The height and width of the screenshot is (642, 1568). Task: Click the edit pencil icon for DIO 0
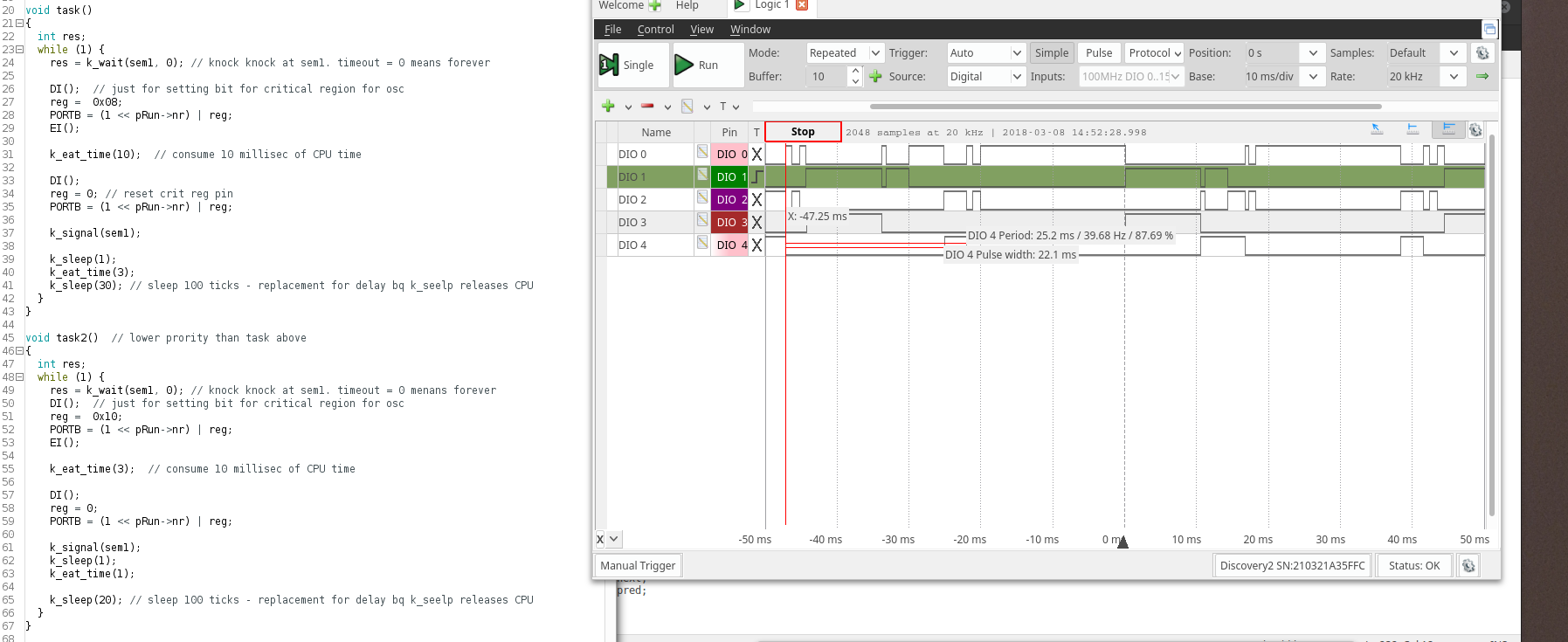(x=702, y=153)
